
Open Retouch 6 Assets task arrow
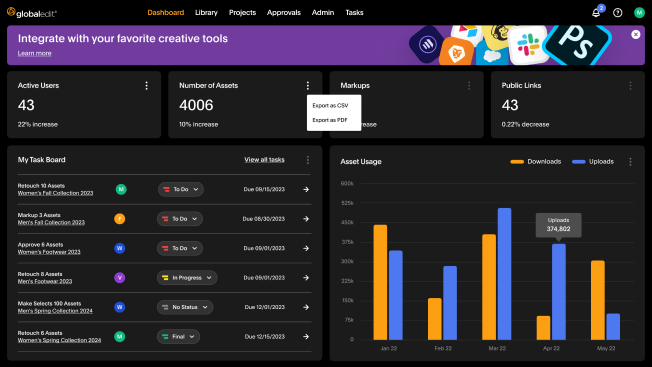(x=306, y=337)
